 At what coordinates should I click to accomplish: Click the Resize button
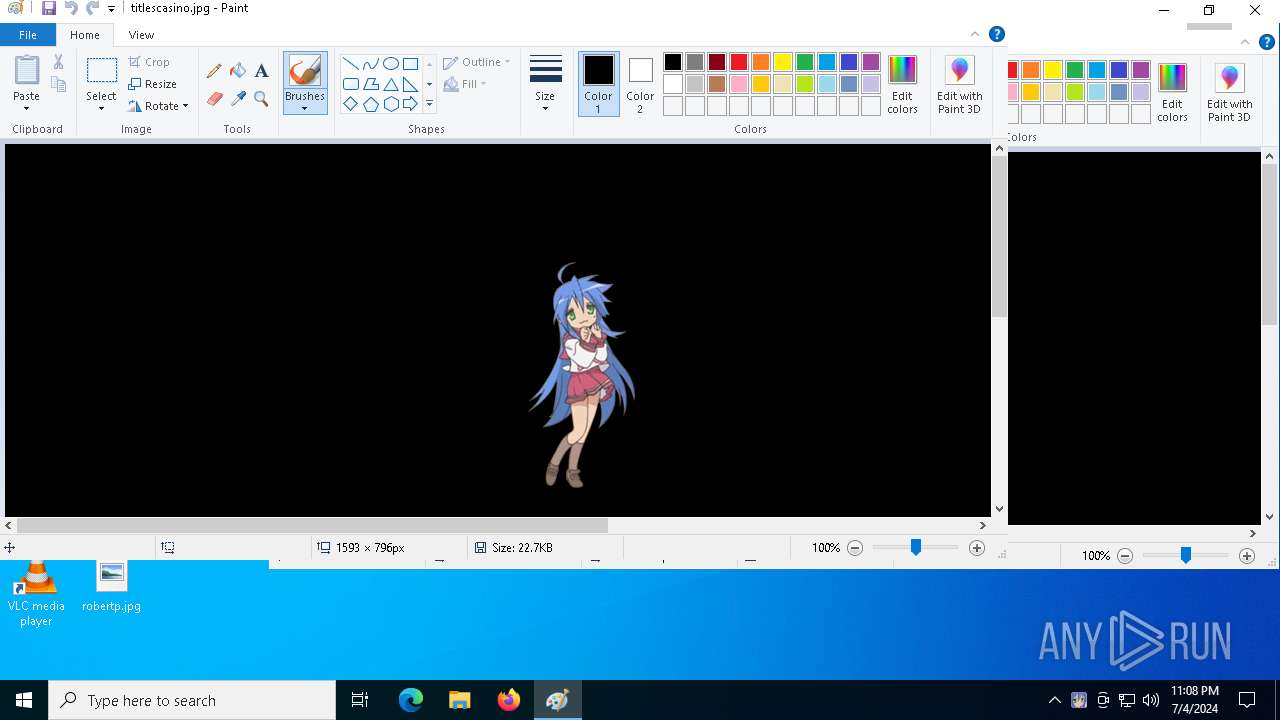pyautogui.click(x=153, y=84)
